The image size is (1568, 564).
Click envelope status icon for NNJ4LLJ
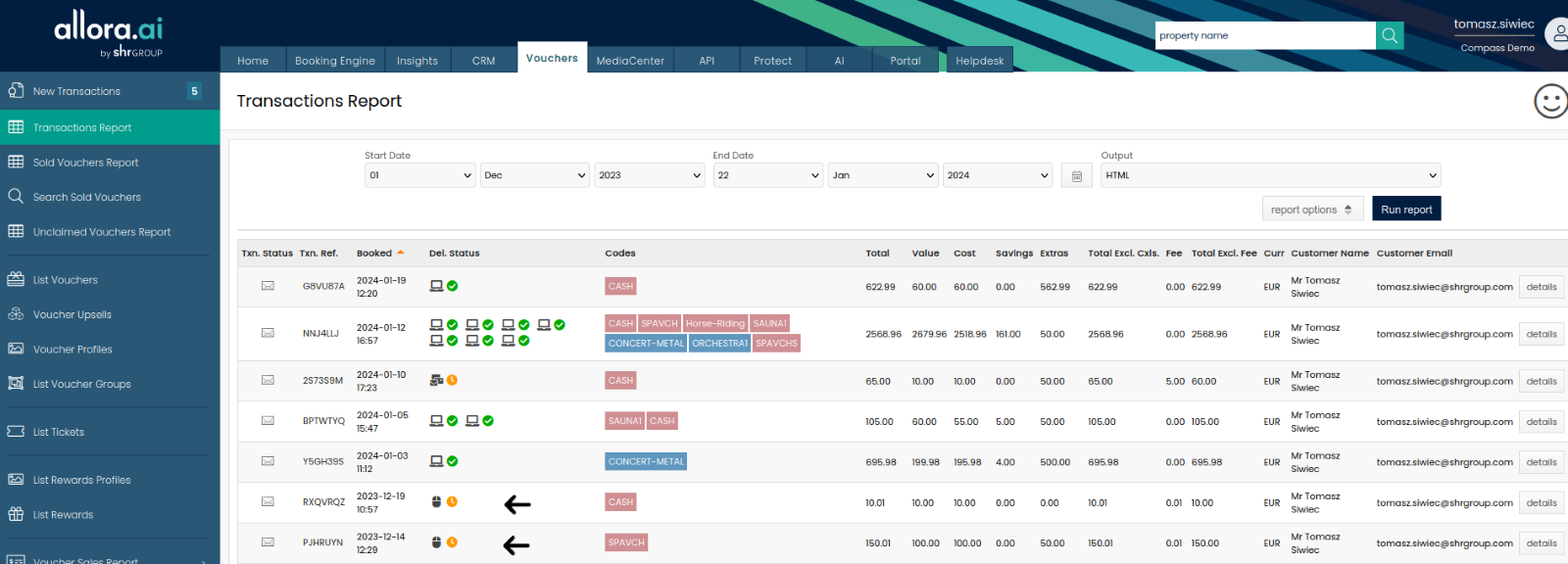pos(268,333)
